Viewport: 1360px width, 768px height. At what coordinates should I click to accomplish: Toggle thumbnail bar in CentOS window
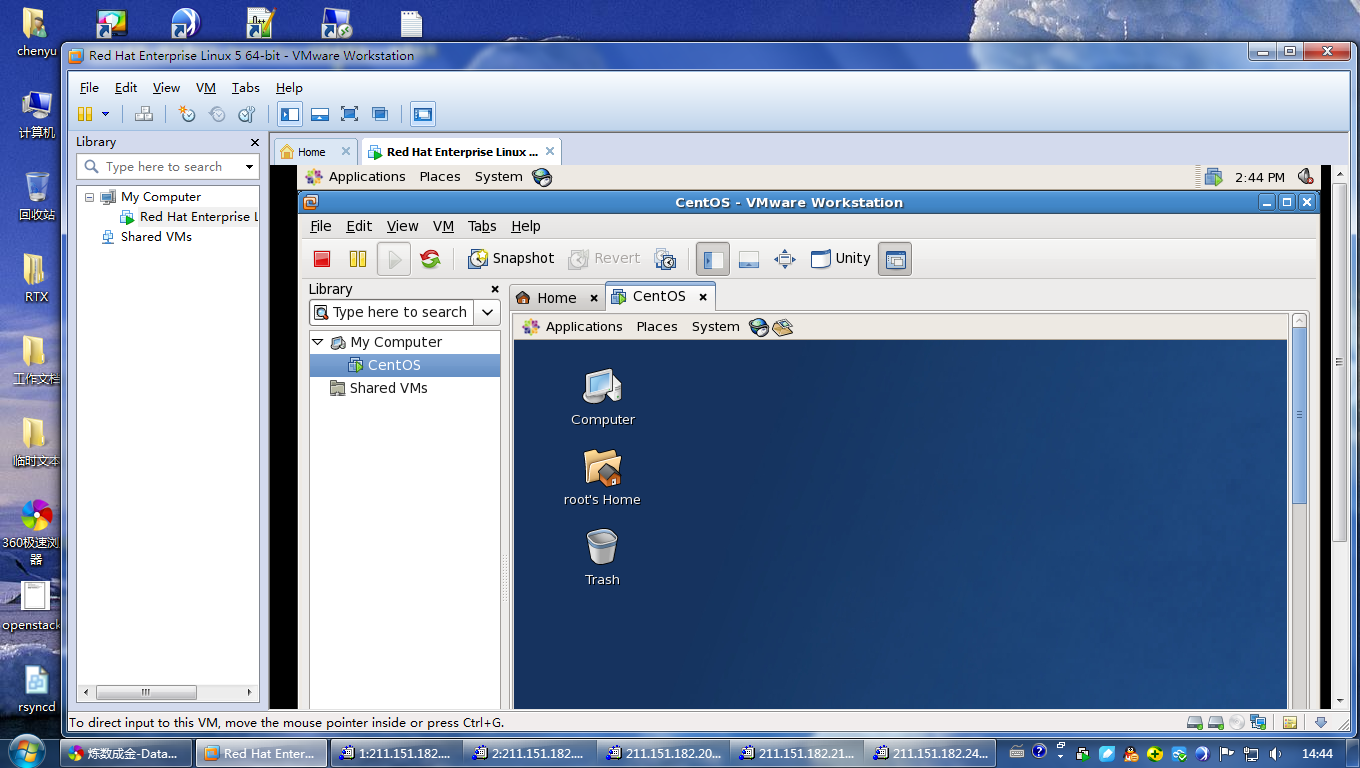coord(749,259)
